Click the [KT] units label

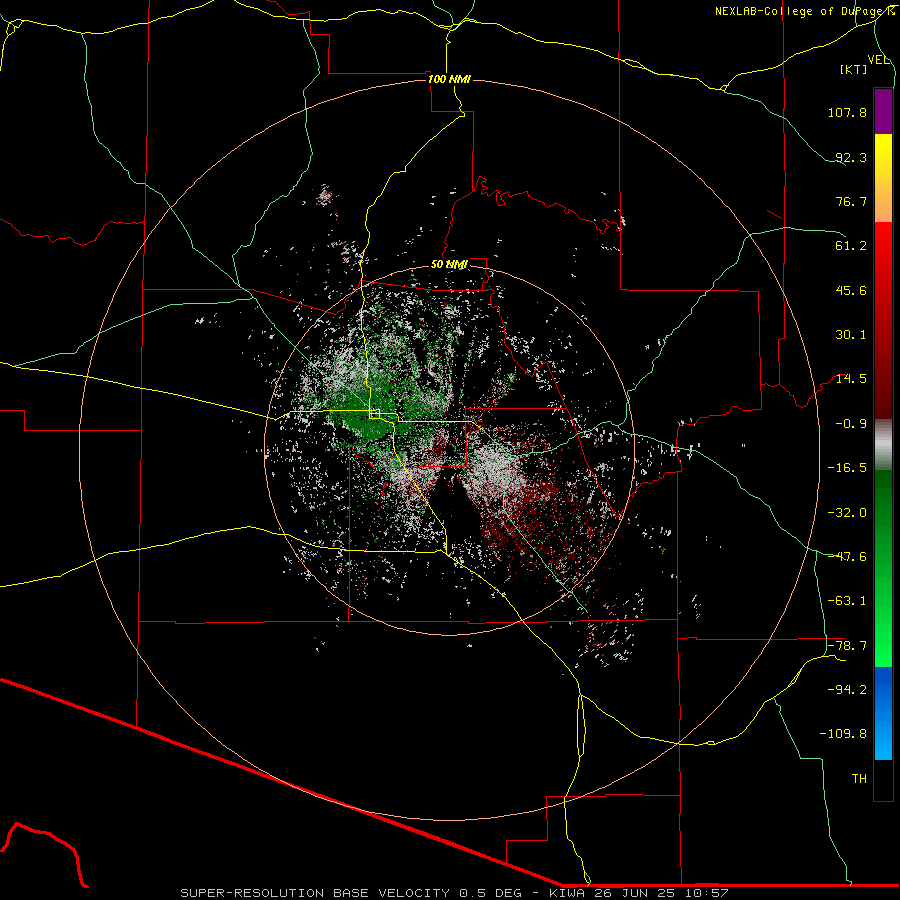pos(854,69)
